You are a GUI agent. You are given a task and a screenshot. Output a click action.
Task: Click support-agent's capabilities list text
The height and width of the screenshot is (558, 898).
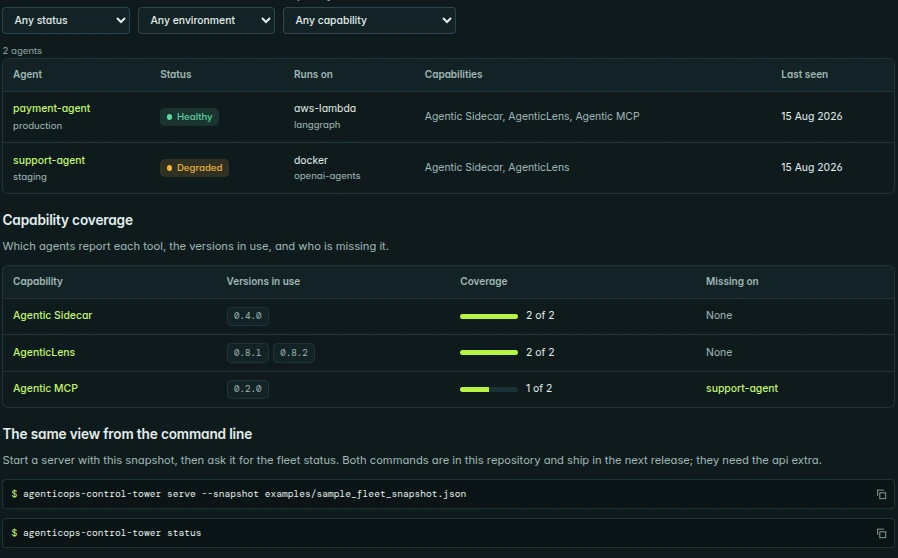click(x=497, y=167)
